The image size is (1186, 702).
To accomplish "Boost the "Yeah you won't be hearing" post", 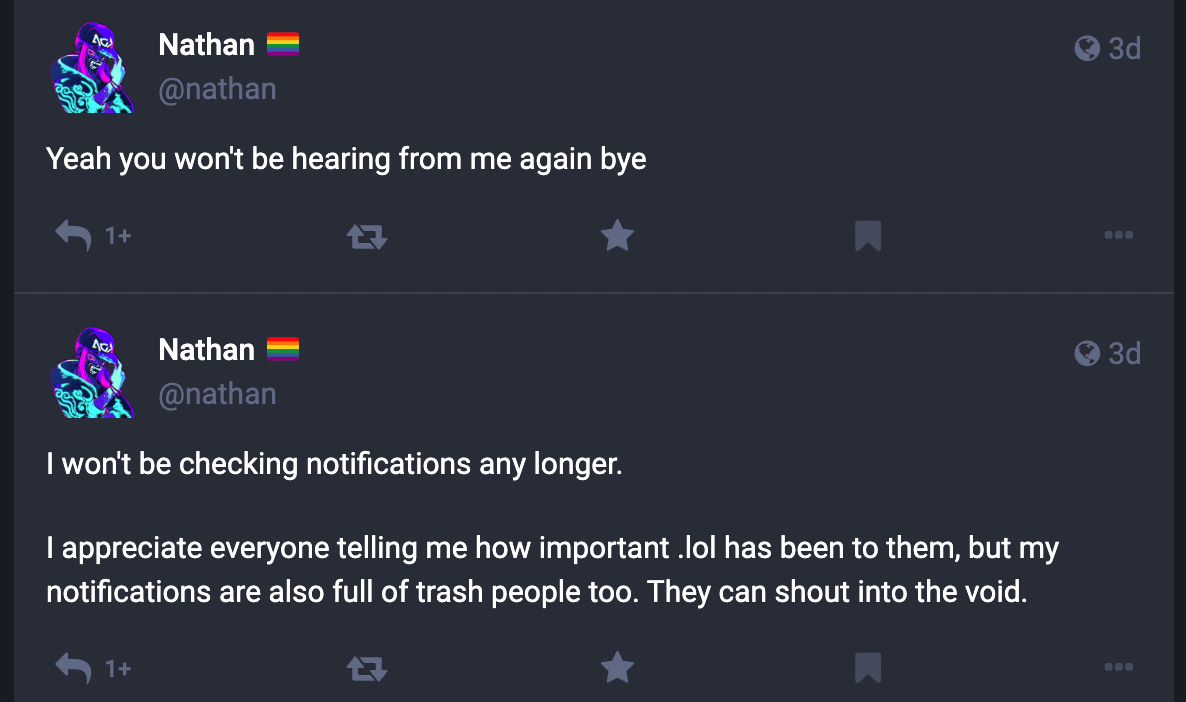I will coord(367,237).
